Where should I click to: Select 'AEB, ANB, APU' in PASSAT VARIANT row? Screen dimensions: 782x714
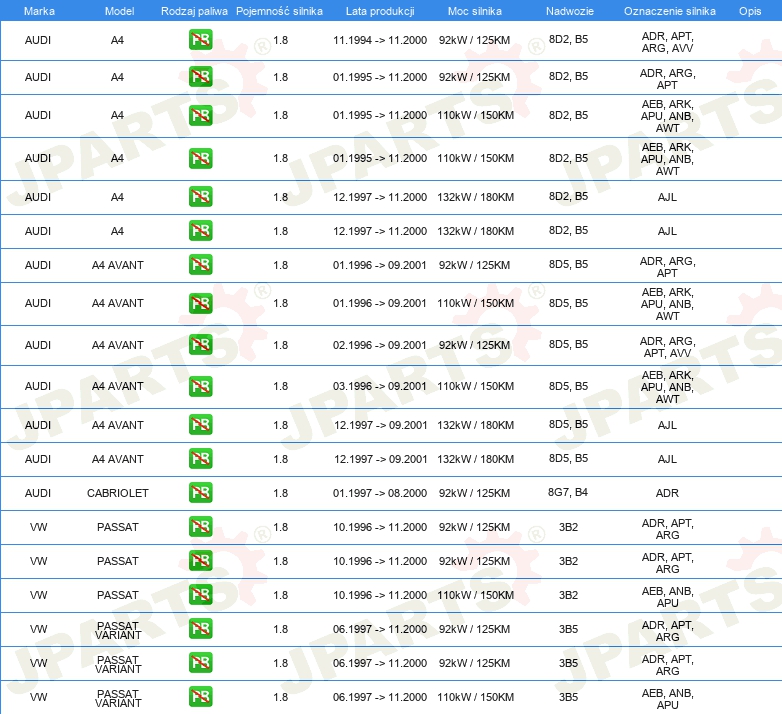(667, 699)
